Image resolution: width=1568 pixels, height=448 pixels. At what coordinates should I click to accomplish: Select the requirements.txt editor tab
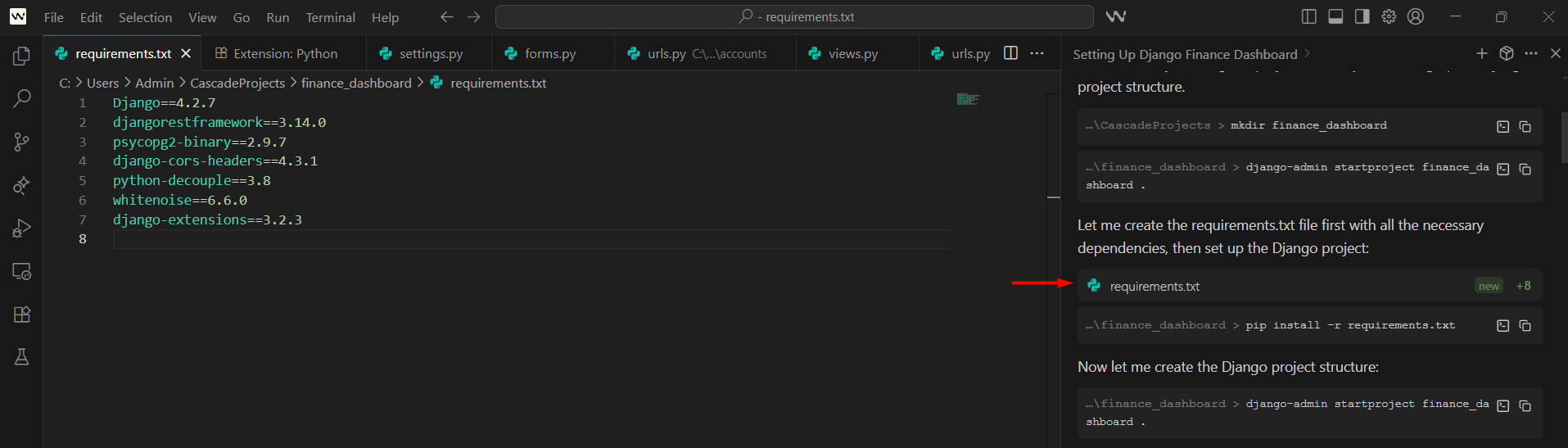tap(123, 53)
